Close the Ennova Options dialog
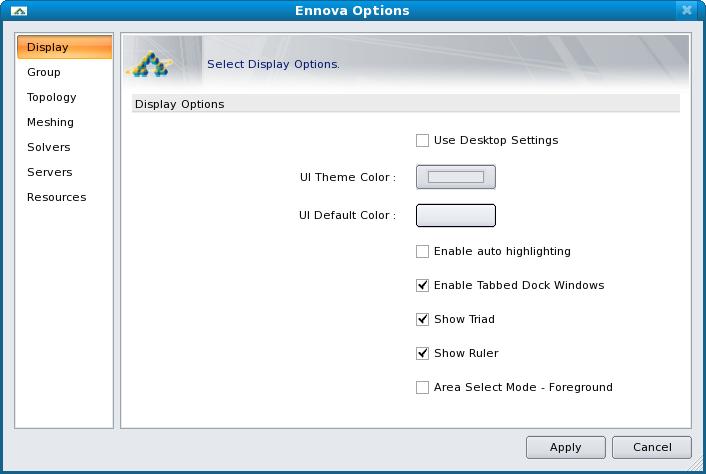The height and width of the screenshot is (474, 706). (685, 11)
